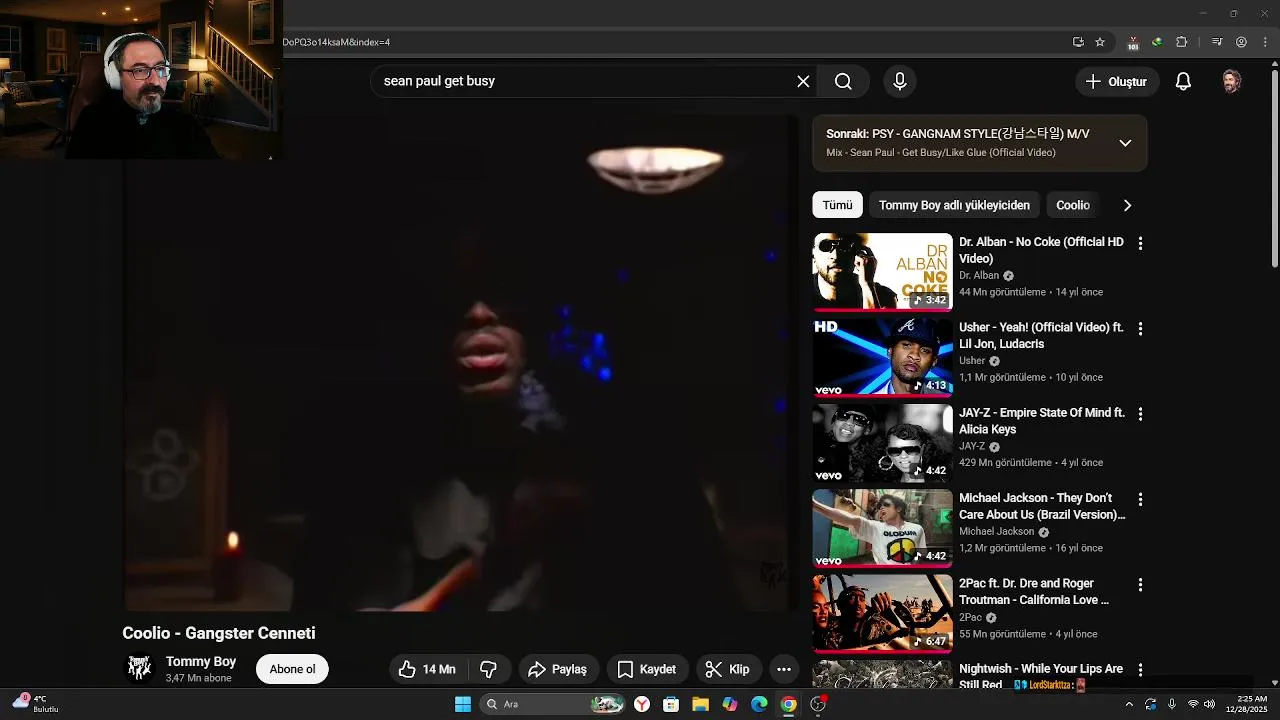Select the Tümü filter chip
Screen dimensions: 1280x720
tap(837, 205)
